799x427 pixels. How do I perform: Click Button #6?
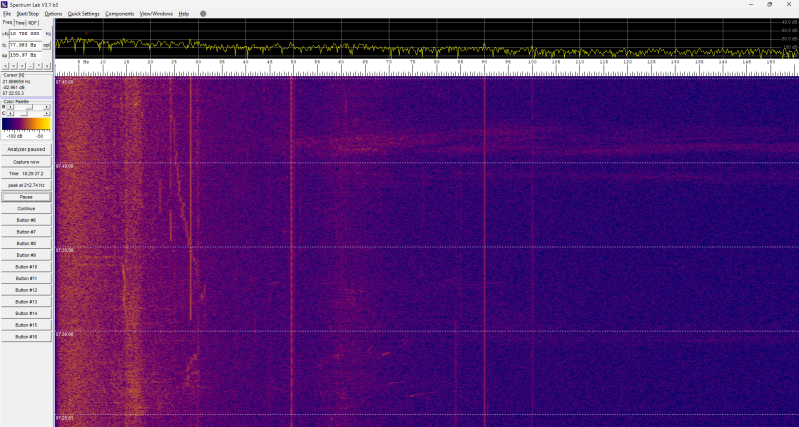[x=26, y=220]
